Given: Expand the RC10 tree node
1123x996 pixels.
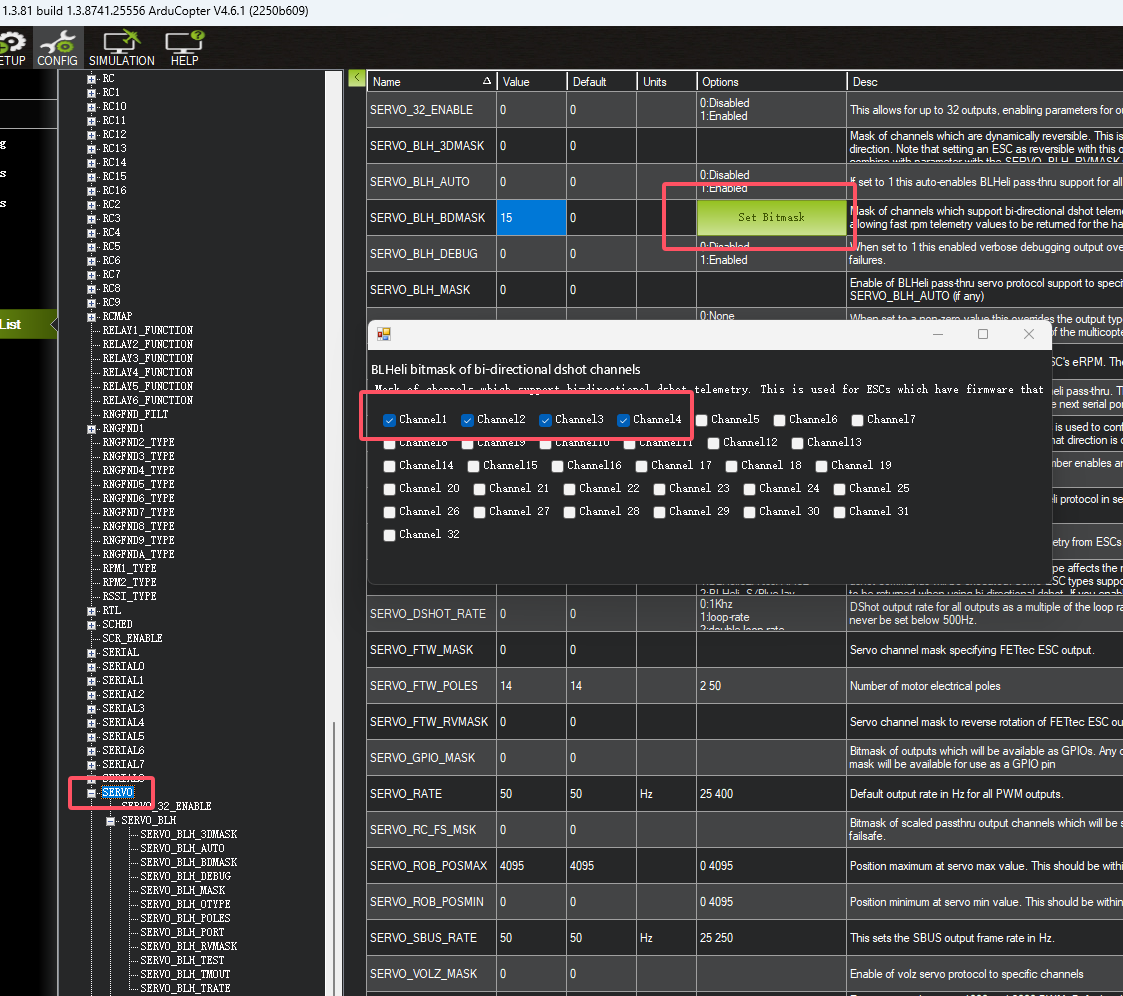Looking at the screenshot, I should (92, 106).
